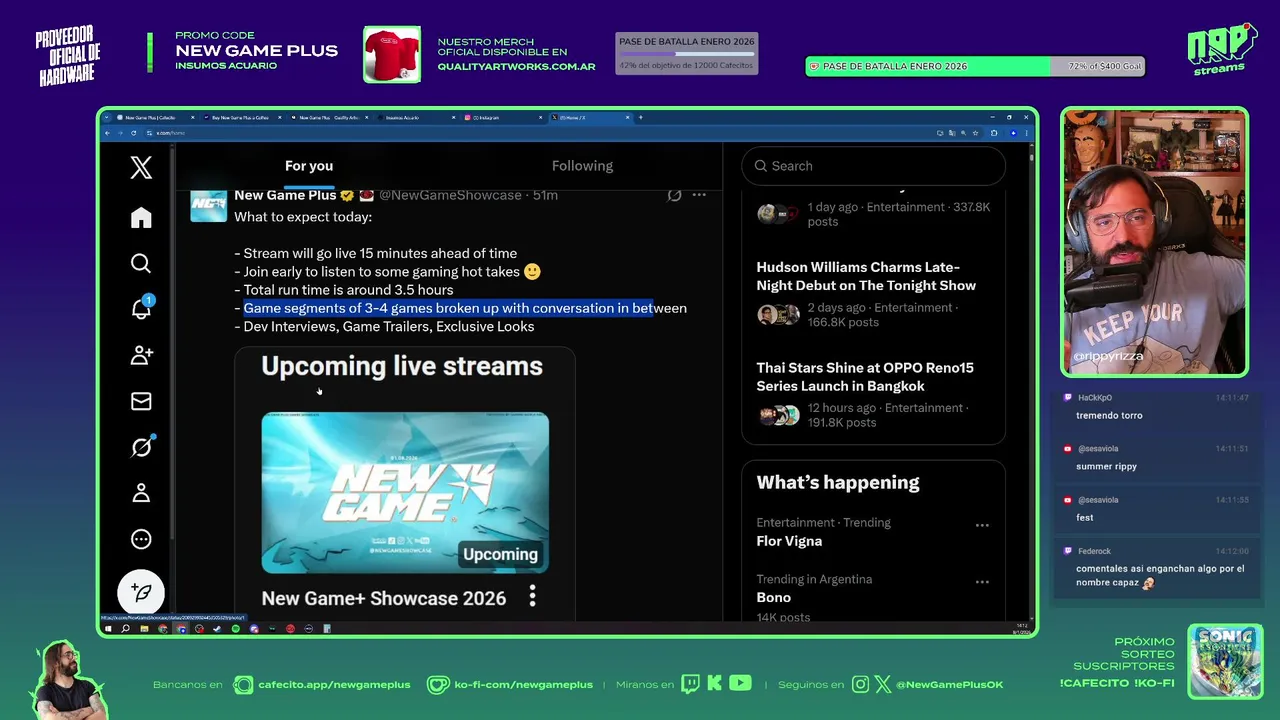Open Steam from the taskbar

point(217,629)
